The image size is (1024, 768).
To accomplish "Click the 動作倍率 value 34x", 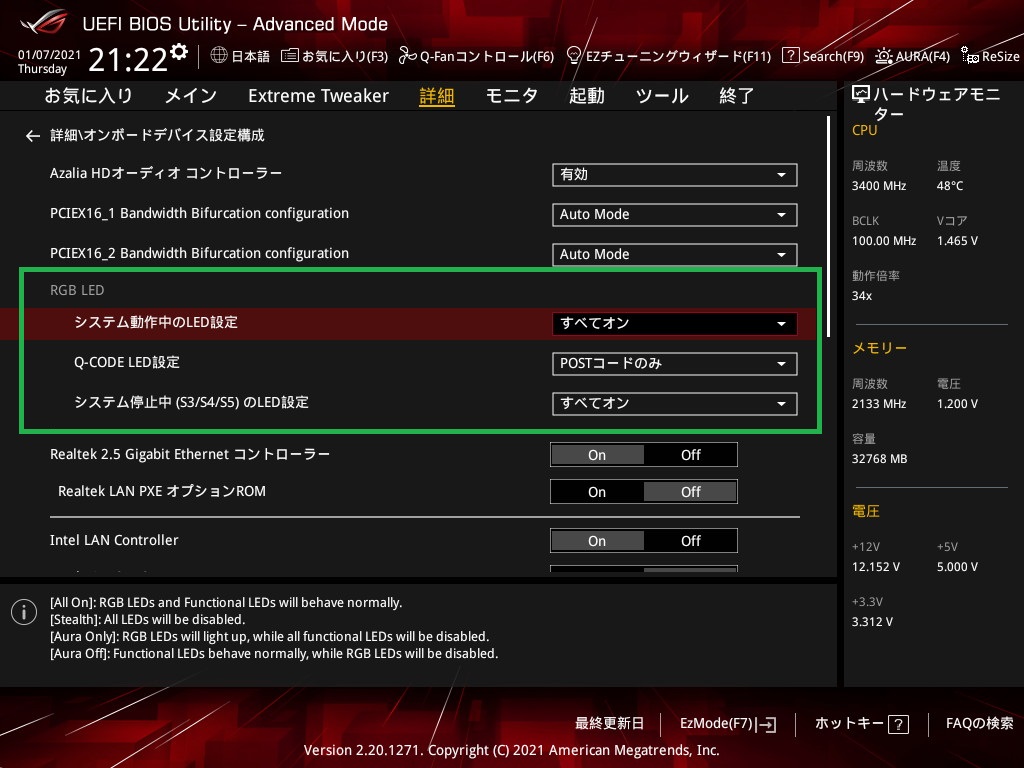I will 862,296.
